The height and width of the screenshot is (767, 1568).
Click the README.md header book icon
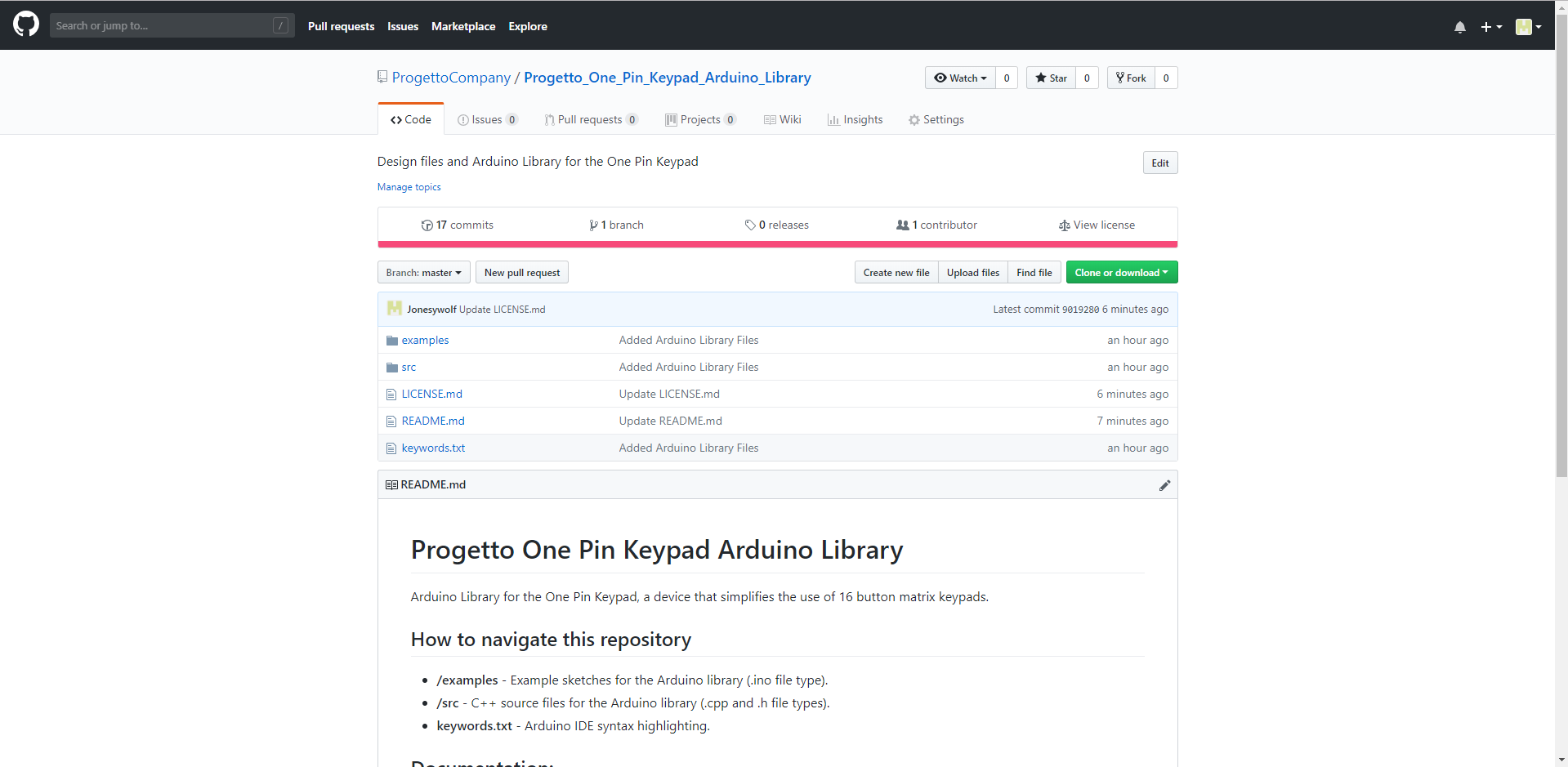391,484
